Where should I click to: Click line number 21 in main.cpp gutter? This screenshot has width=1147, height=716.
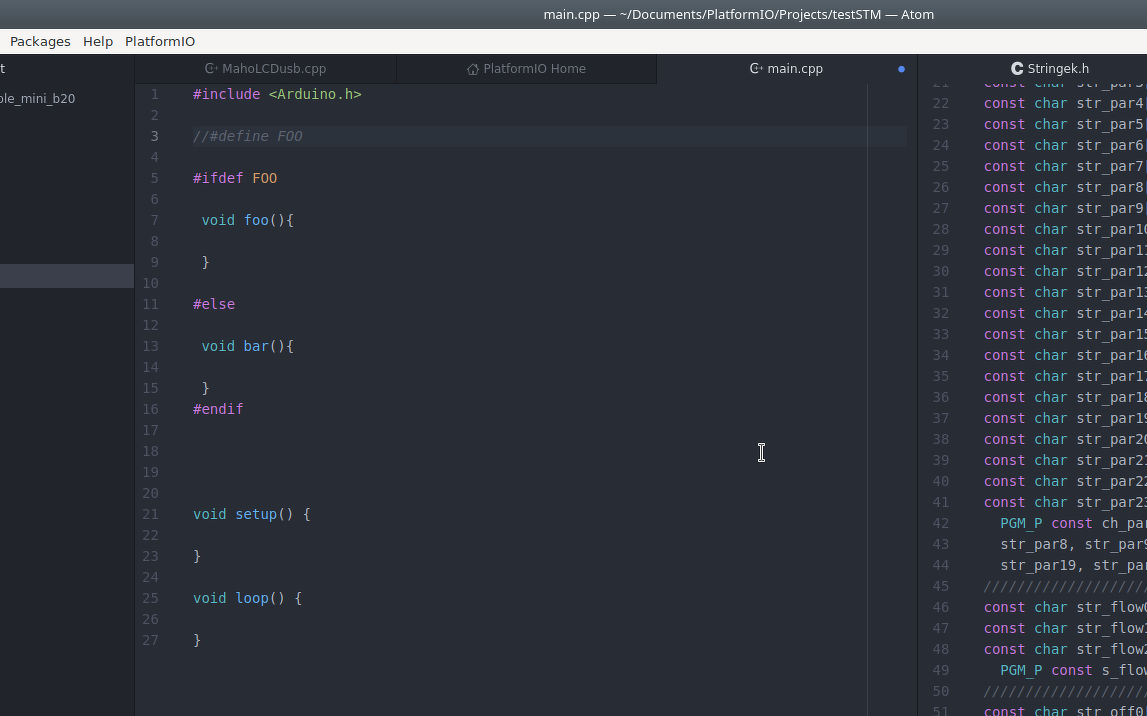click(150, 514)
